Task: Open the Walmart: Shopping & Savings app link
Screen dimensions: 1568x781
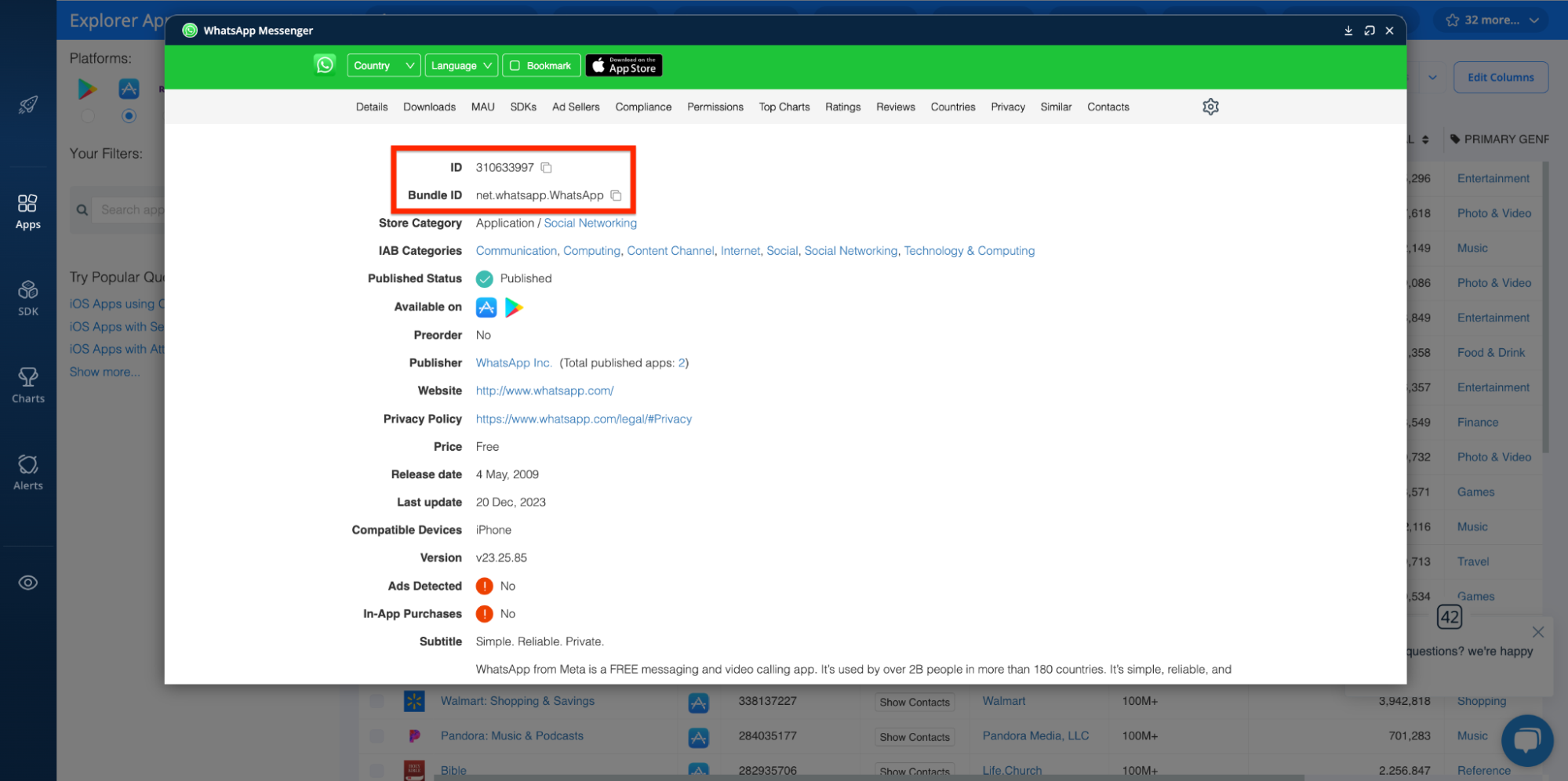Action: coord(517,701)
